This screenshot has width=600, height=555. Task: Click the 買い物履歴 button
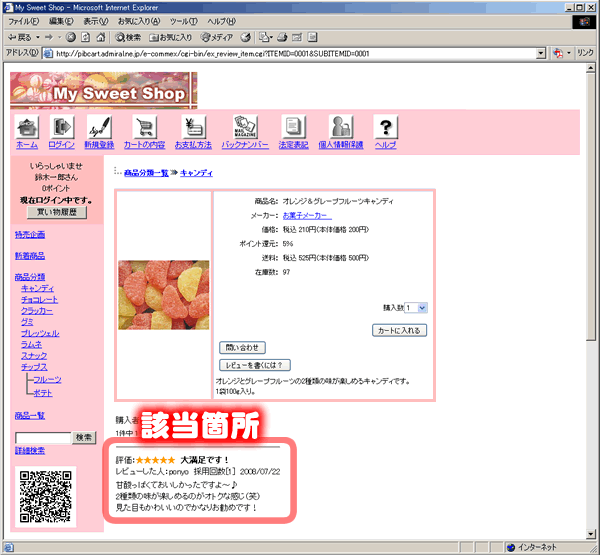tap(57, 212)
